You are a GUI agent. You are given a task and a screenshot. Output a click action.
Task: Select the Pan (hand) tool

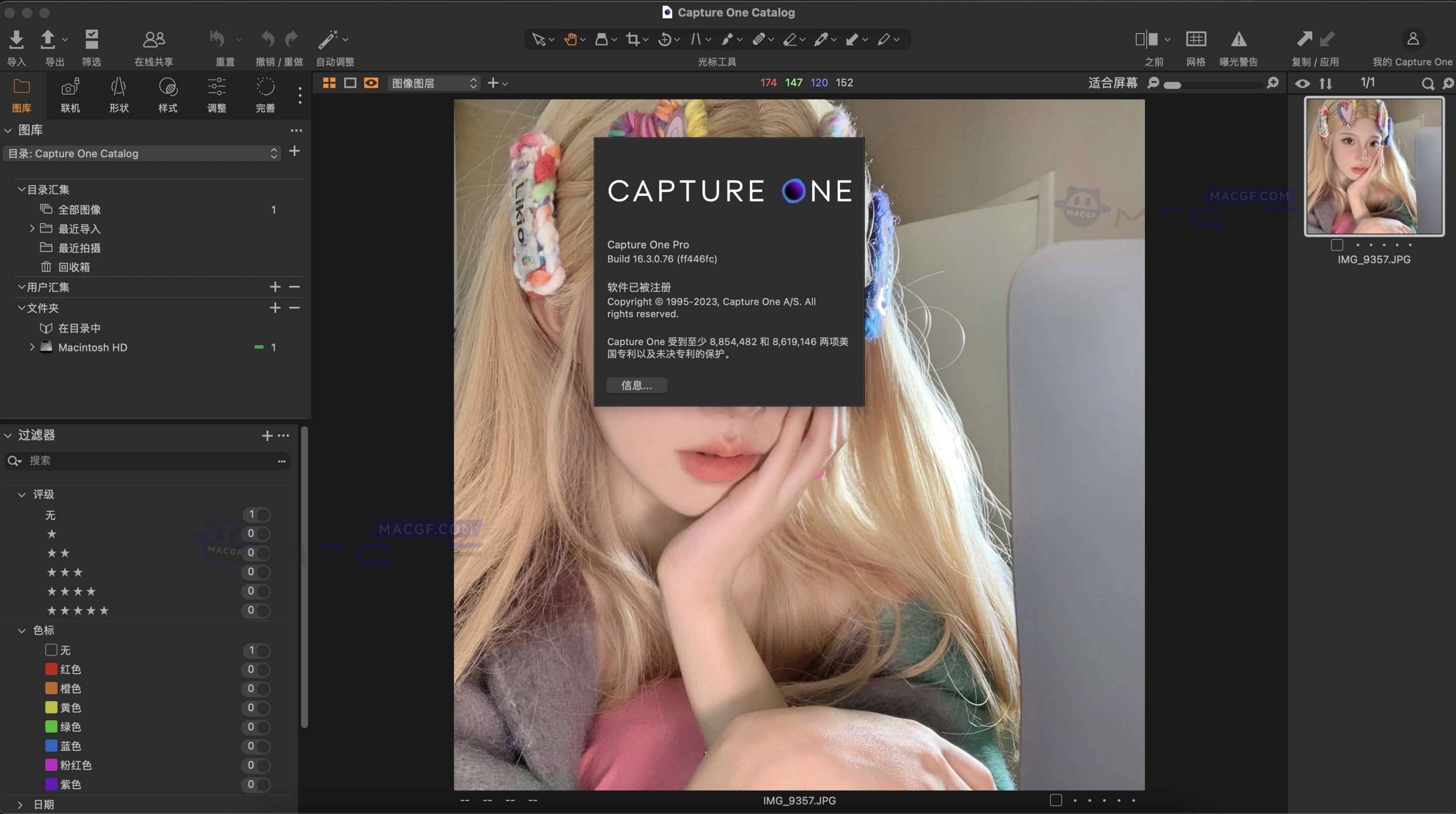tap(571, 38)
